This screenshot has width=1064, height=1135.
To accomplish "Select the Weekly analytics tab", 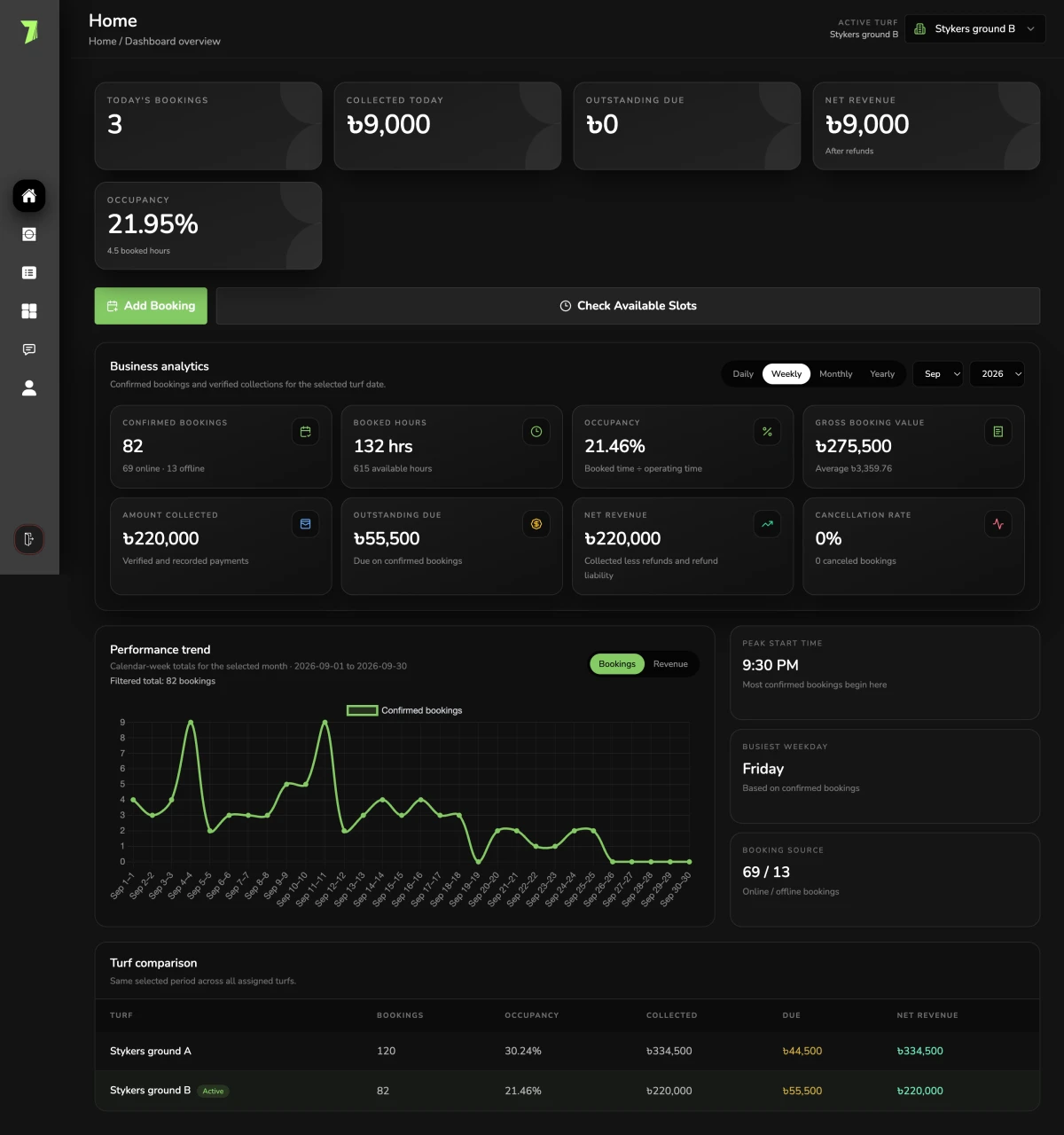I will point(786,374).
